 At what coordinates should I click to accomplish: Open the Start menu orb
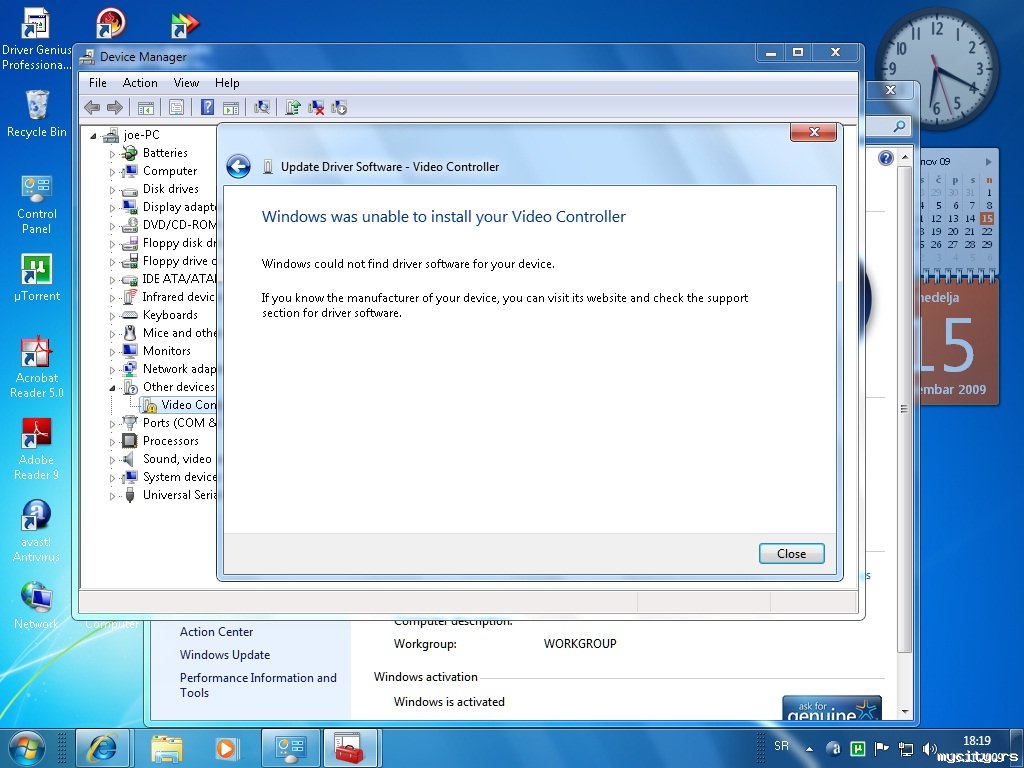click(26, 748)
